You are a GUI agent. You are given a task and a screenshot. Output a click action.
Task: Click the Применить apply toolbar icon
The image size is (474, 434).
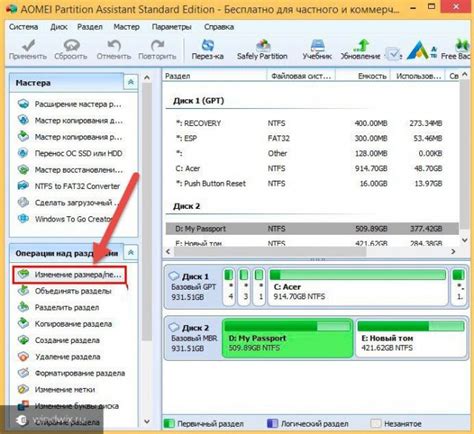point(28,49)
